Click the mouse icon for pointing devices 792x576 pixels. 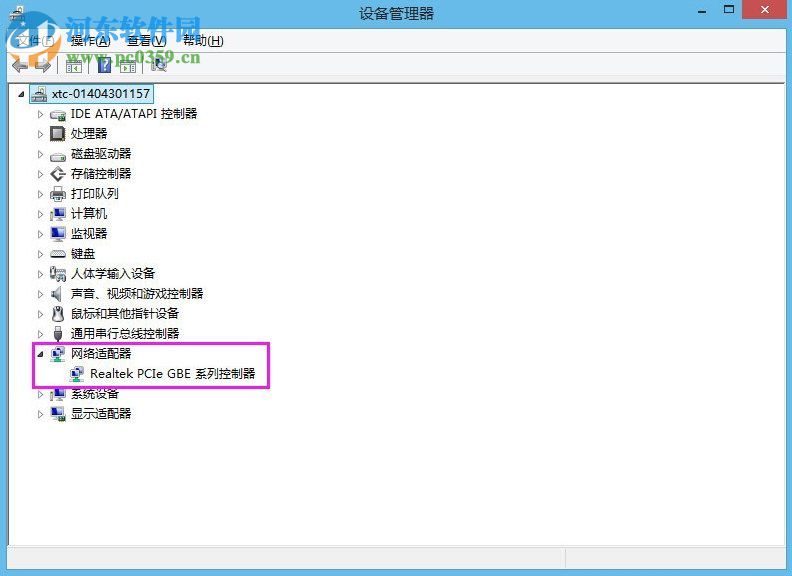(x=58, y=314)
